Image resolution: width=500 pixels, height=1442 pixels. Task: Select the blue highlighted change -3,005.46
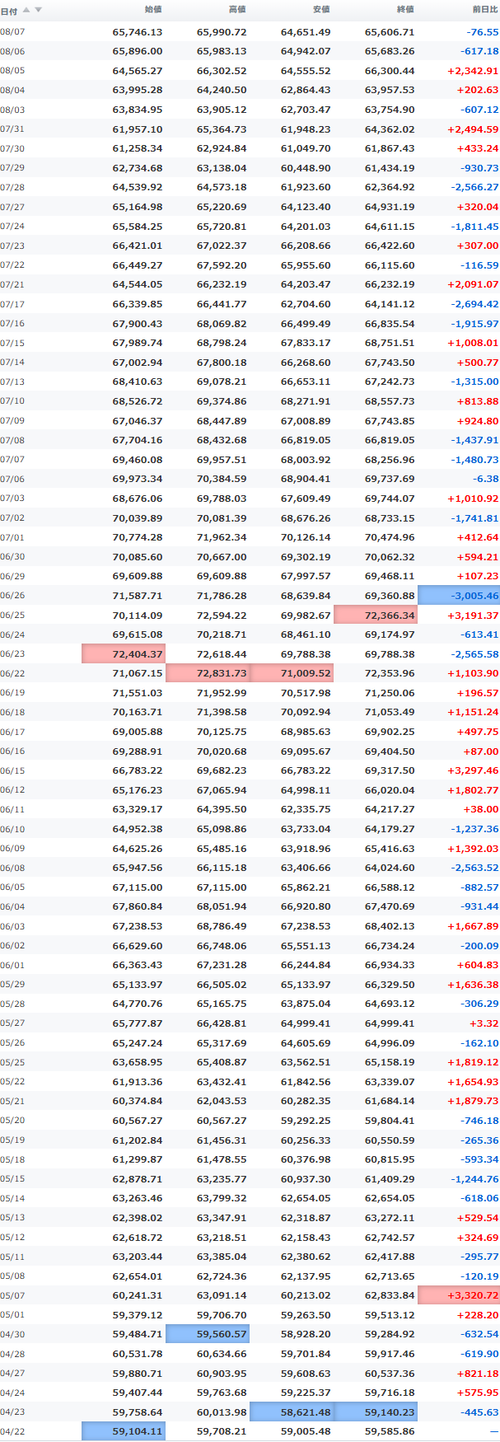point(459,594)
